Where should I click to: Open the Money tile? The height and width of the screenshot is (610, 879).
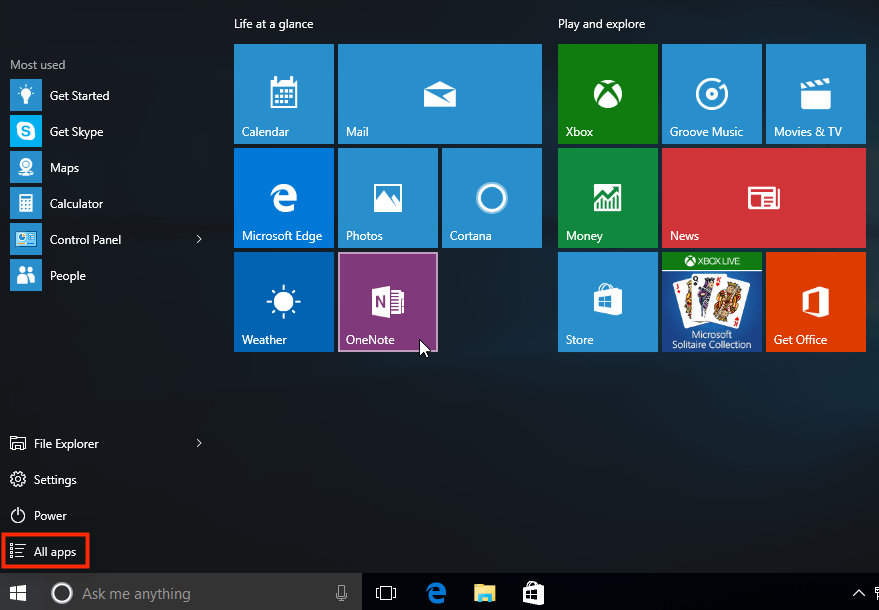coord(607,197)
